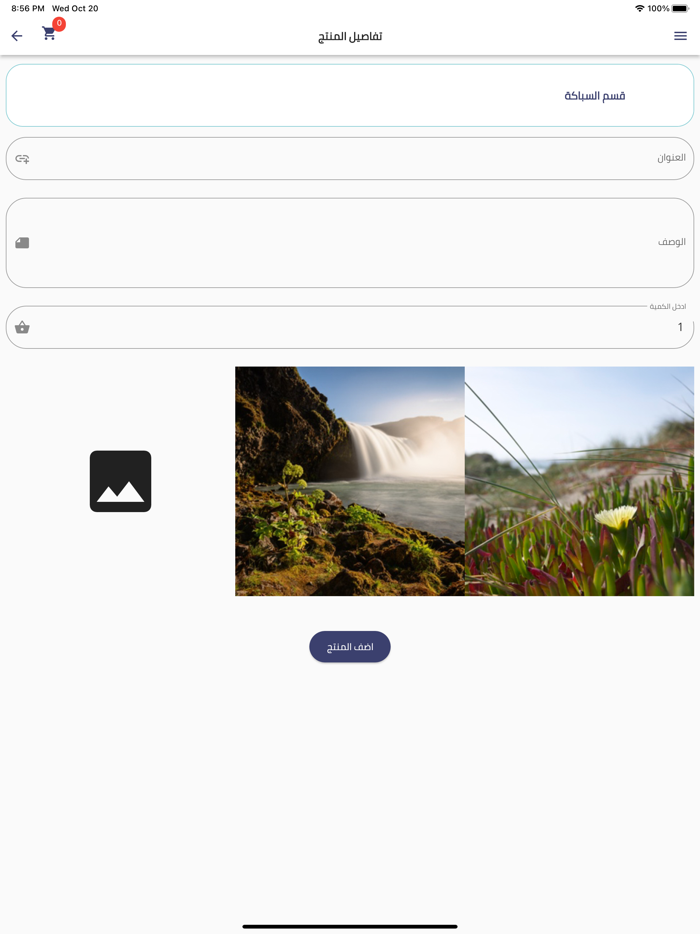Tap the Wi-Fi status icon
Image resolution: width=700 pixels, height=934 pixels.
pos(640,8)
